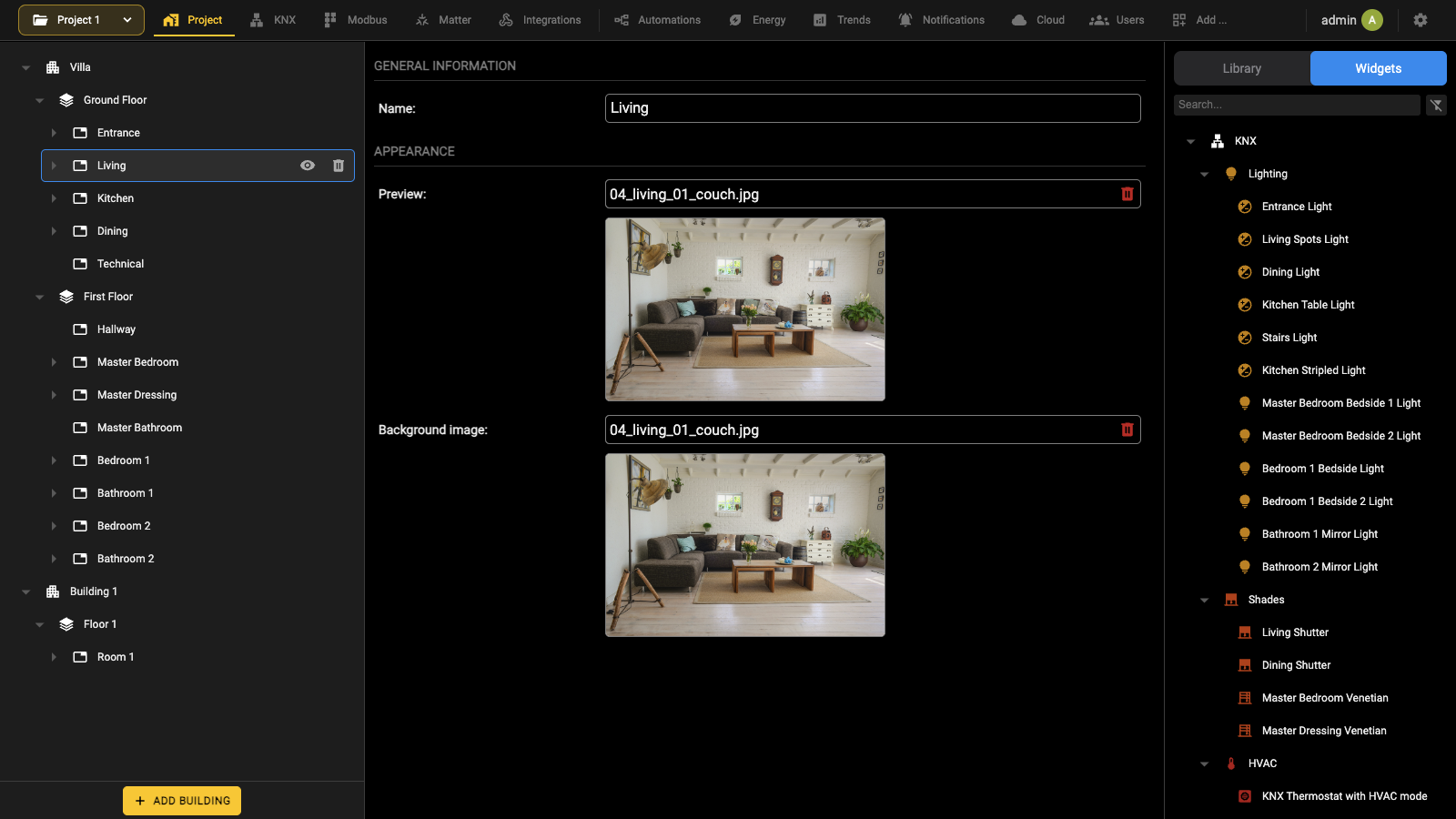1456x819 pixels.
Task: Expand the Room 1 node
Action: tap(54, 657)
